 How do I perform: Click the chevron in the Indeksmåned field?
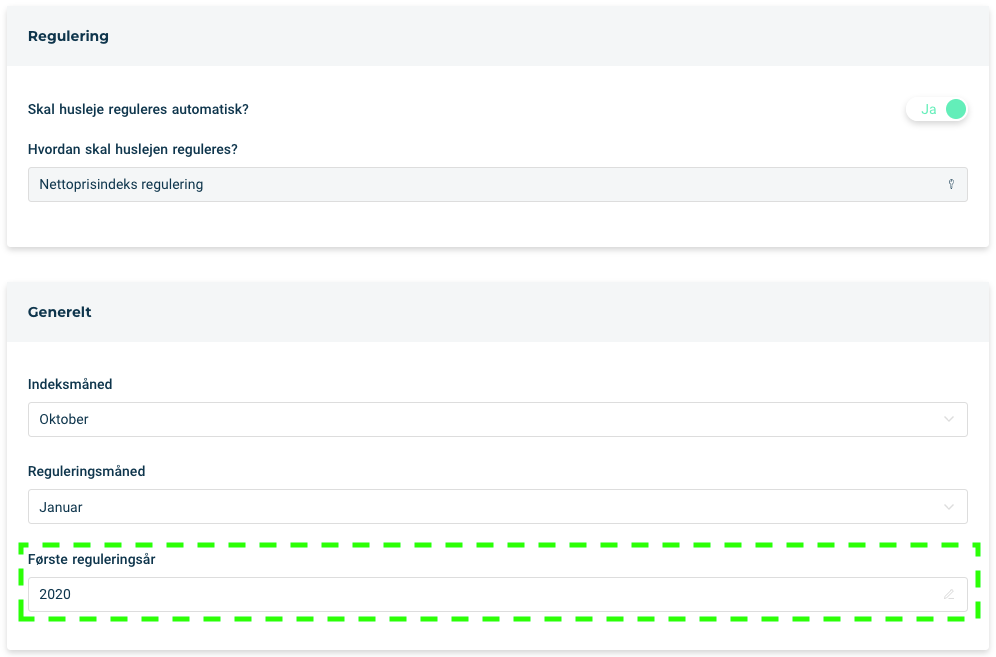pos(948,419)
